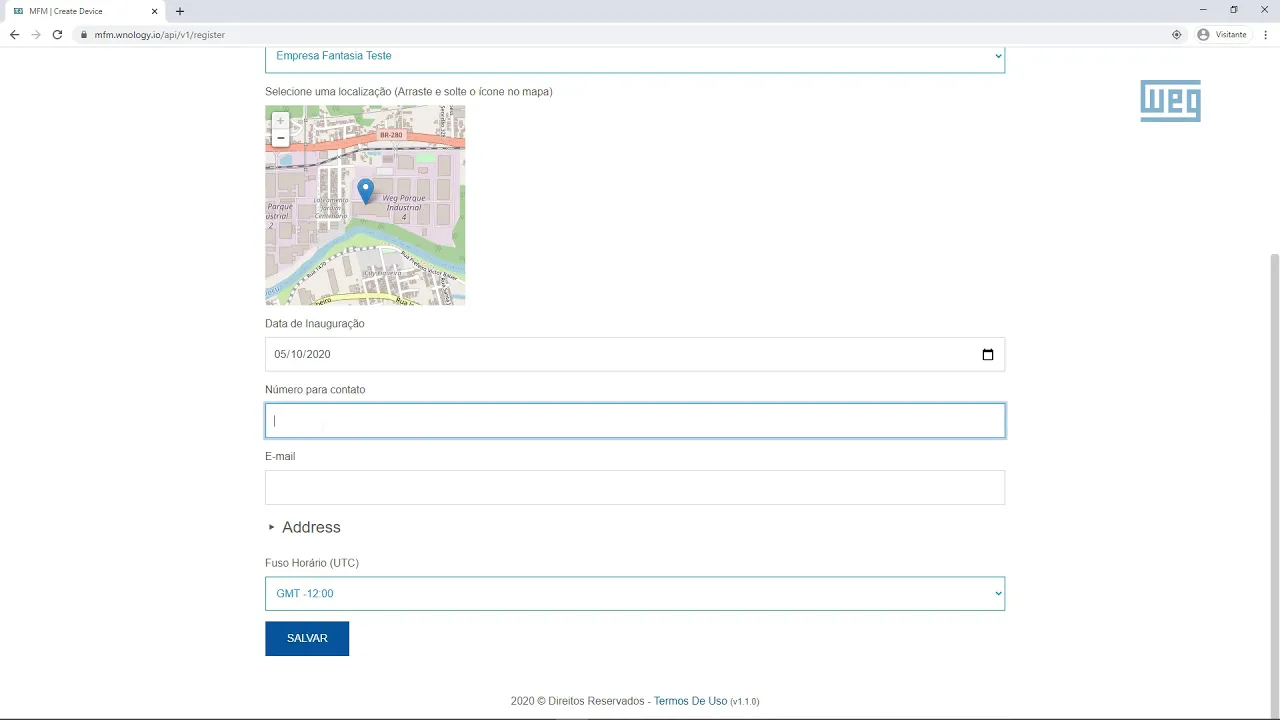Click the location access icon in address bar
The image size is (1280, 720).
pyautogui.click(x=1177, y=34)
